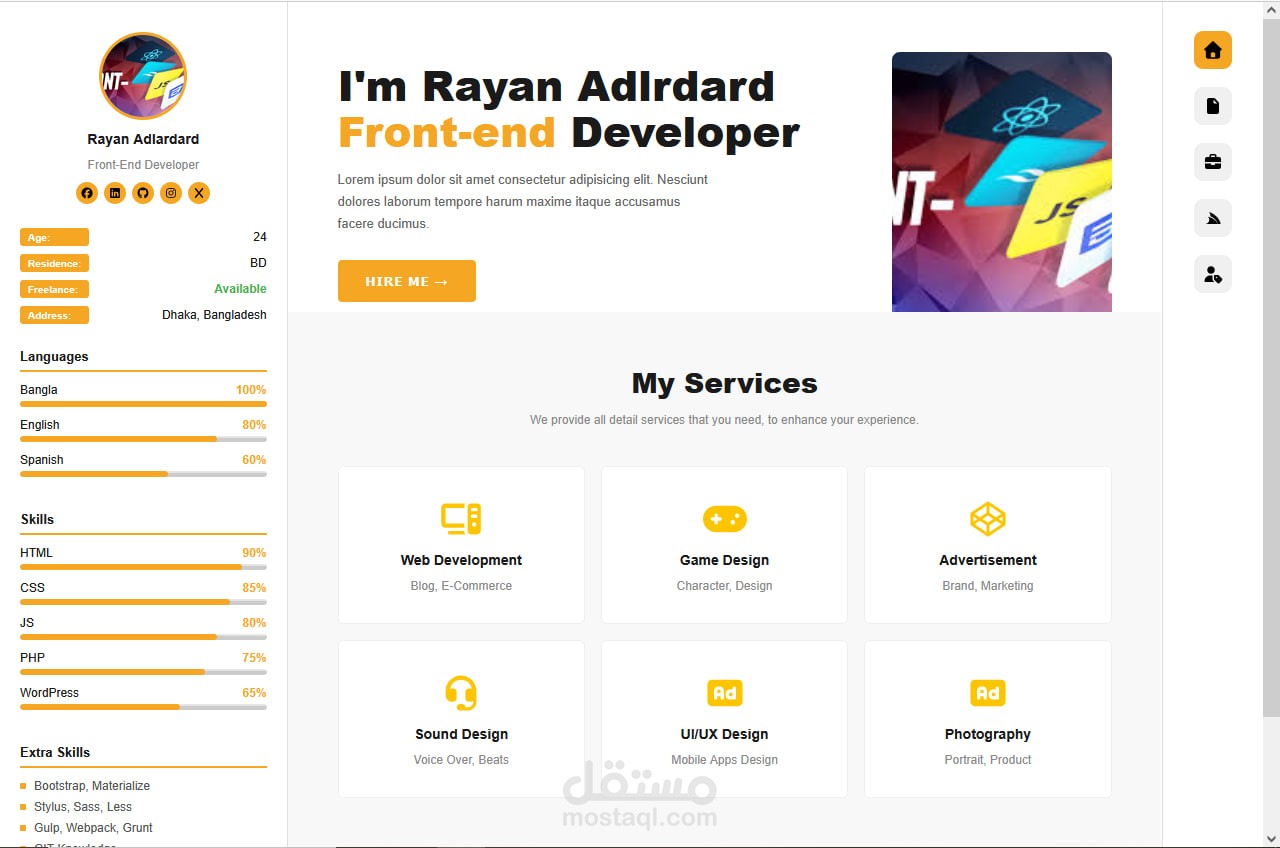Click the Residence label badge
The height and width of the screenshot is (848, 1280).
point(54,263)
